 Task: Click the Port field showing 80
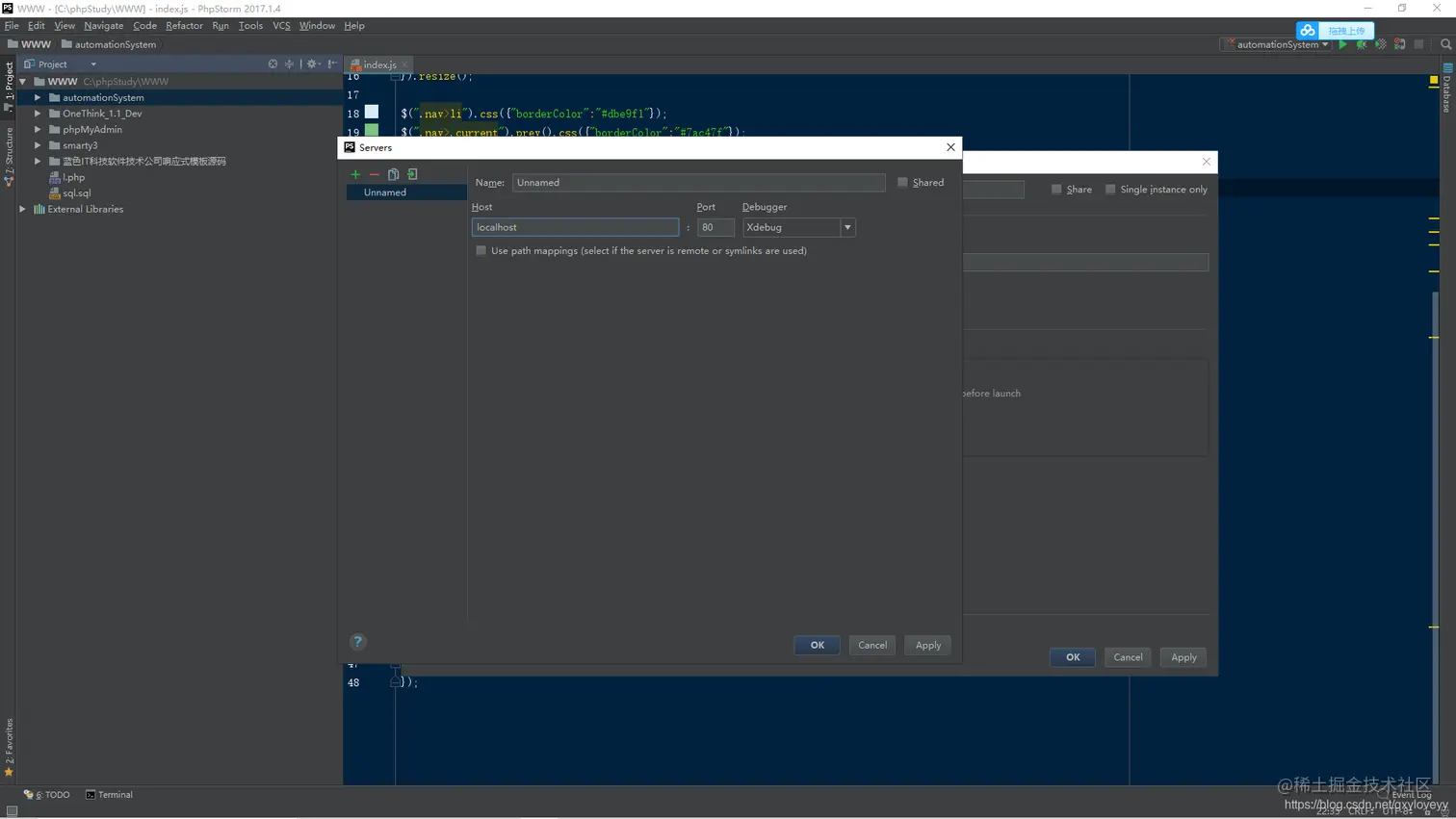pyautogui.click(x=715, y=227)
